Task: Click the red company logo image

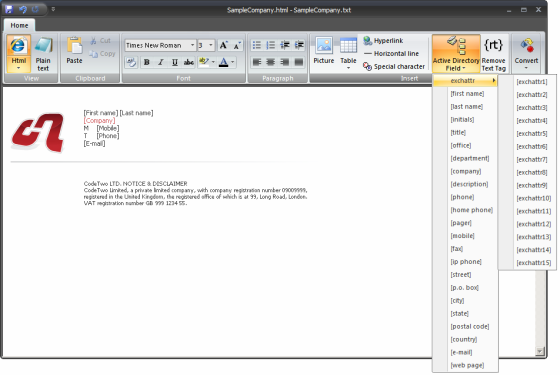Action: (38, 133)
